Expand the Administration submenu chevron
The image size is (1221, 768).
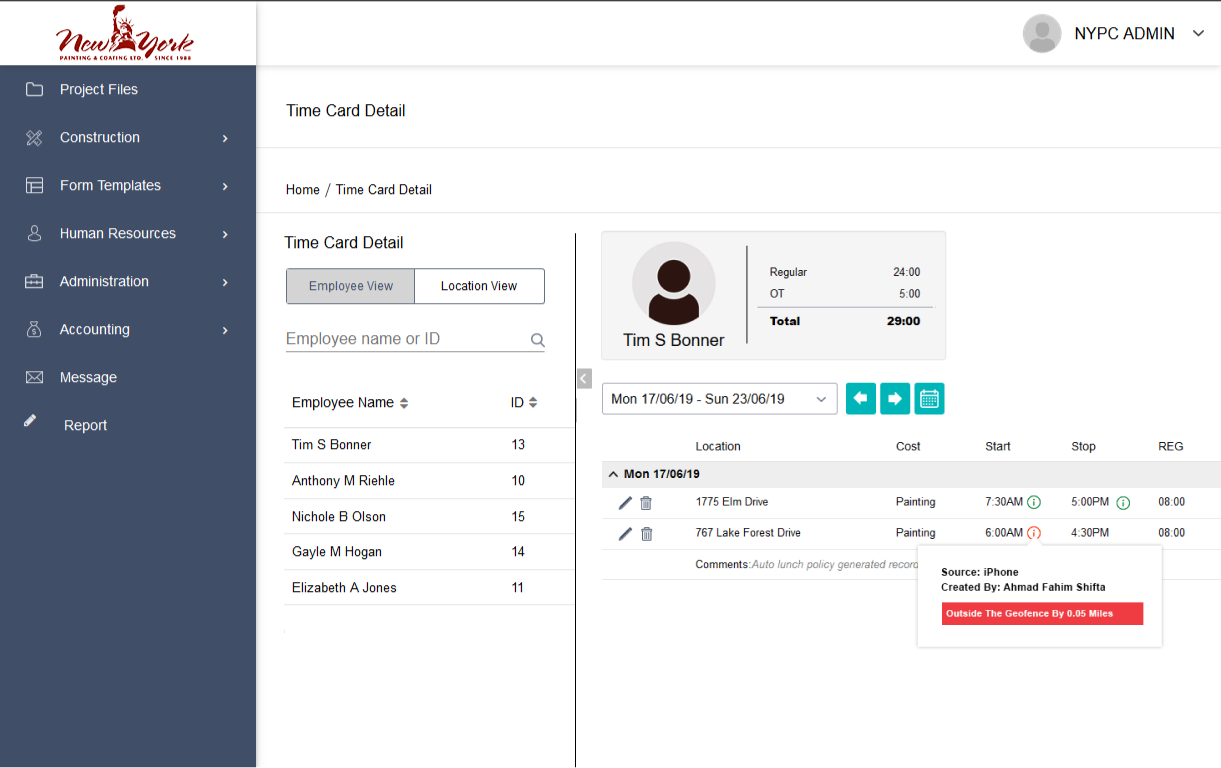click(225, 282)
